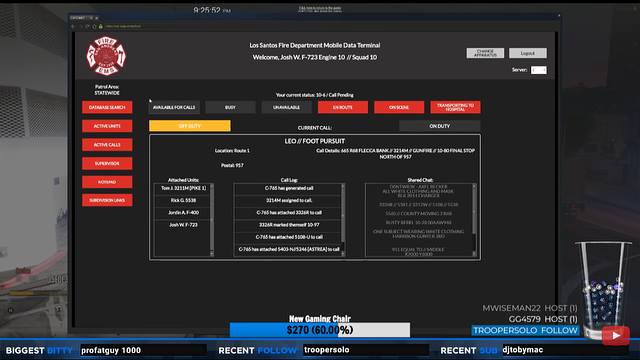This screenshot has height=360, width=640.
Task: Open the Server dropdown selector
Action: tap(538, 70)
